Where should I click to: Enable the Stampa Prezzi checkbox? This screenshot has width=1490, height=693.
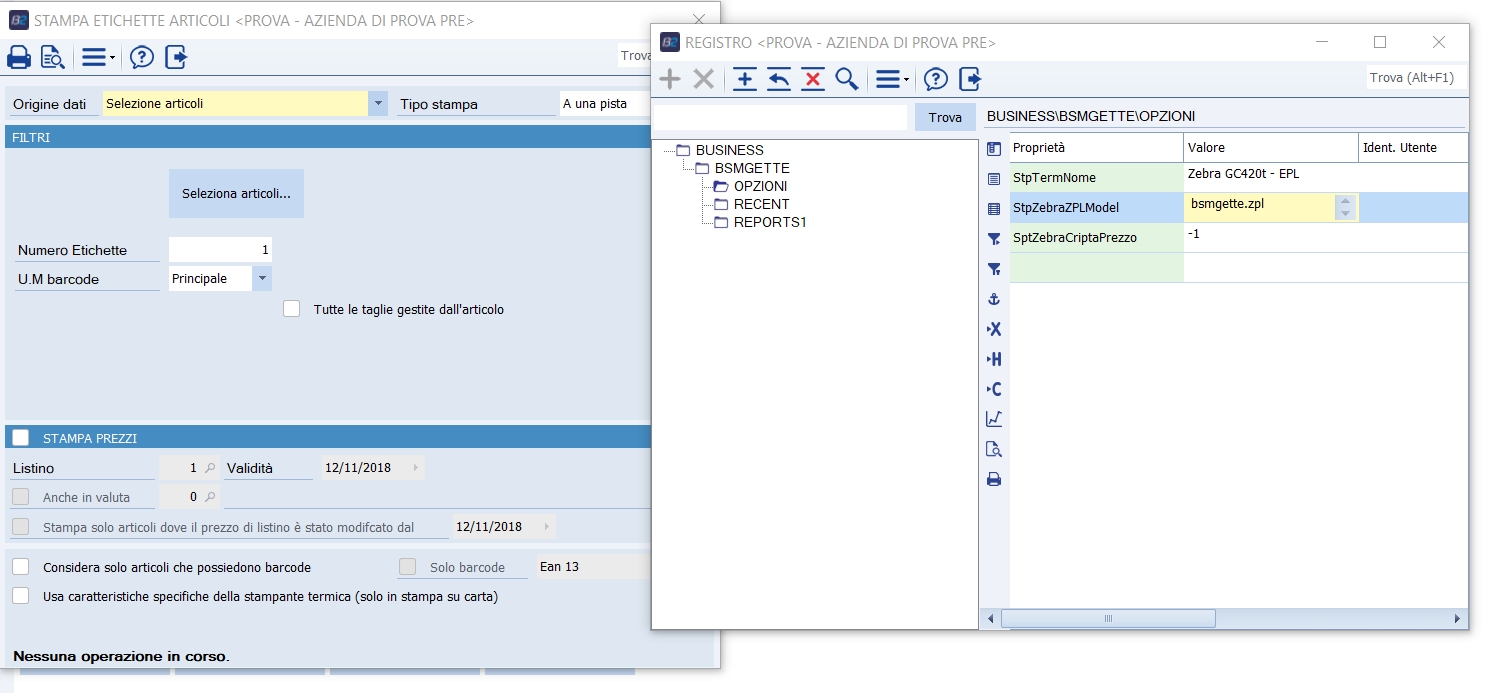21,437
